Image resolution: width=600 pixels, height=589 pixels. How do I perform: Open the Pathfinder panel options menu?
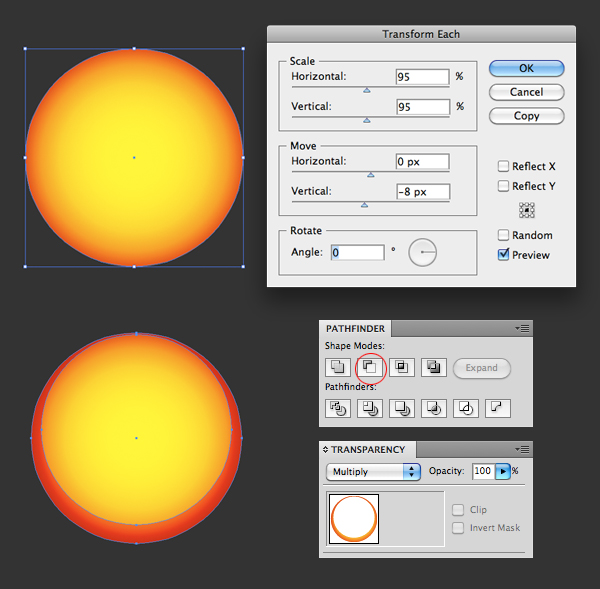pos(525,328)
